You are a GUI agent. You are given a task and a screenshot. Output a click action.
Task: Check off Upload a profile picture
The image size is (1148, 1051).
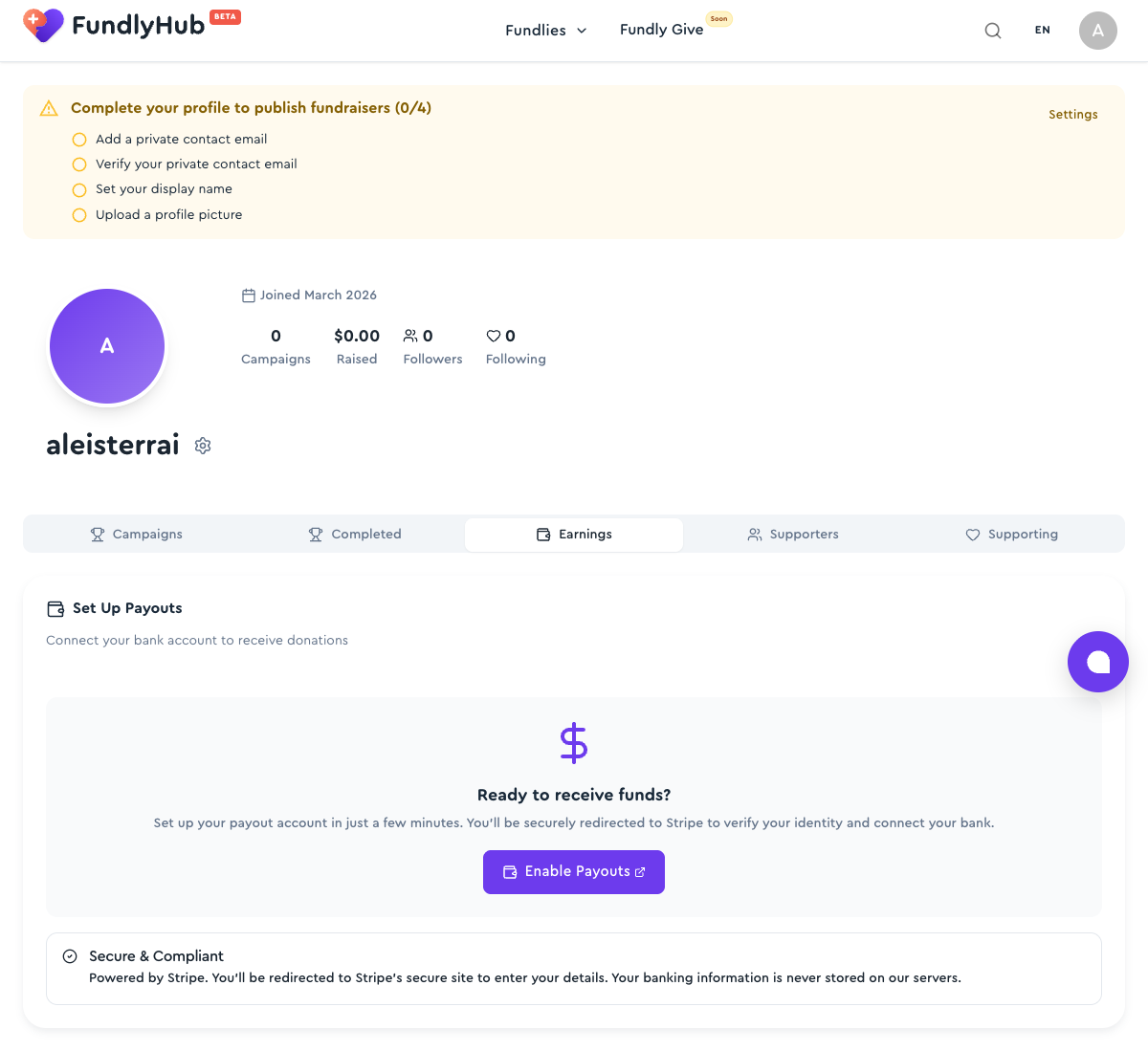point(78,215)
